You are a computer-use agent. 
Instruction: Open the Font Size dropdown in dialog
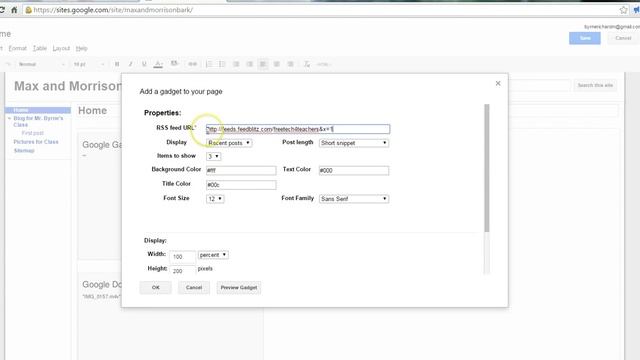point(215,199)
